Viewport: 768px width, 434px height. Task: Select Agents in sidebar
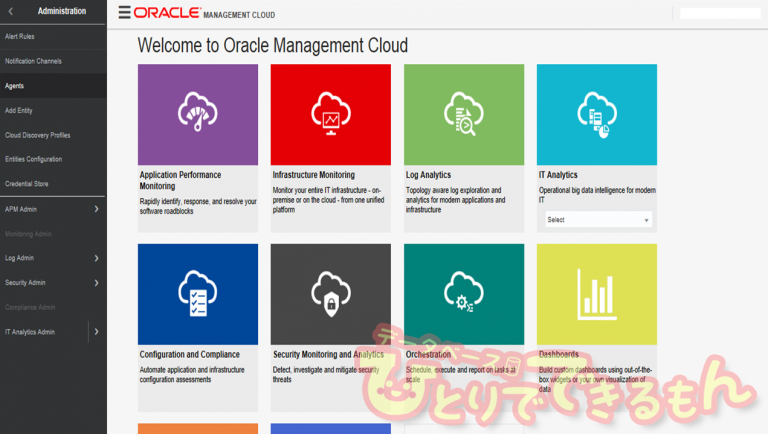[x=14, y=86]
